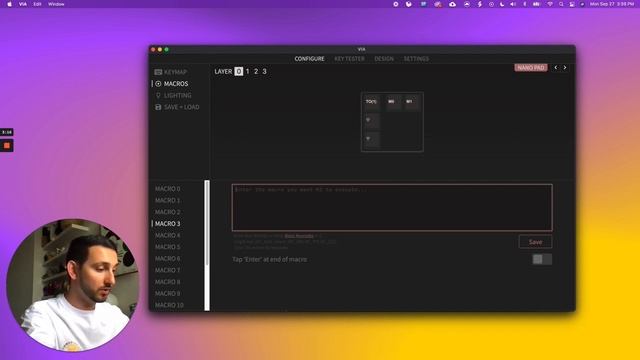Choose Macro 10 from the list
Screen dimensions: 640x360
point(169,305)
